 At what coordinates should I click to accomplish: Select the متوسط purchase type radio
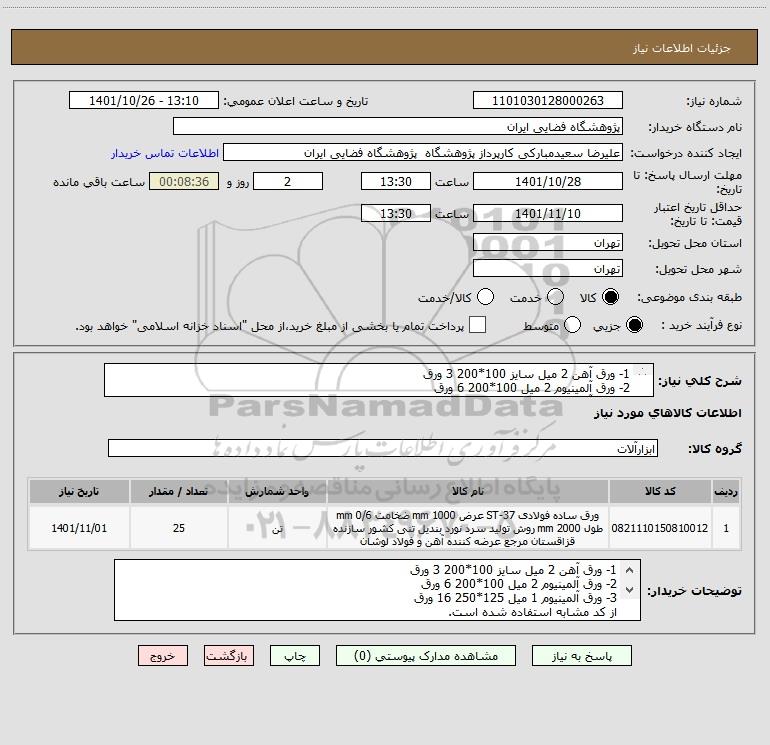click(x=572, y=325)
